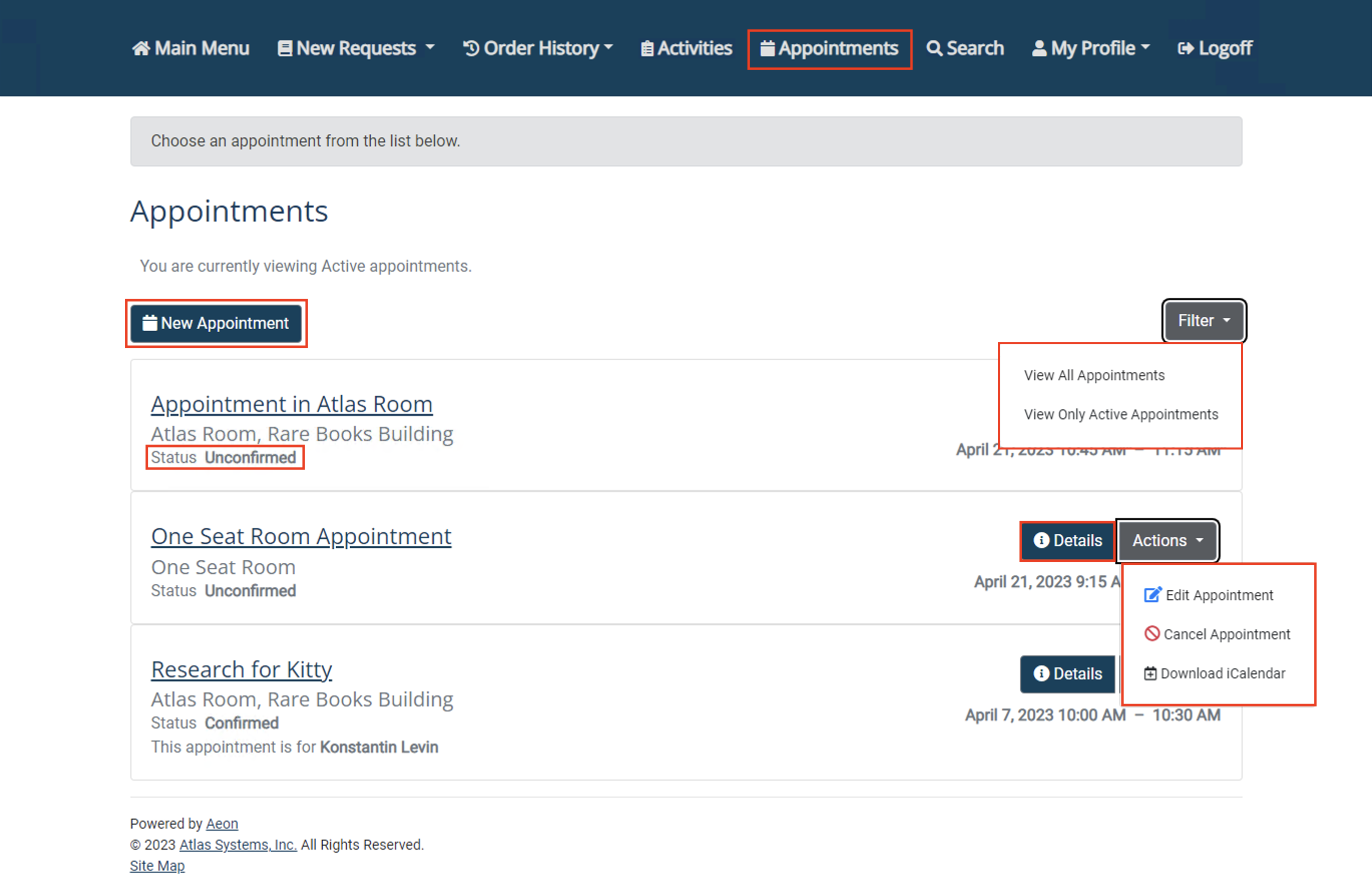This screenshot has height=890, width=1372.
Task: Open the Actions dropdown
Action: click(x=1168, y=541)
